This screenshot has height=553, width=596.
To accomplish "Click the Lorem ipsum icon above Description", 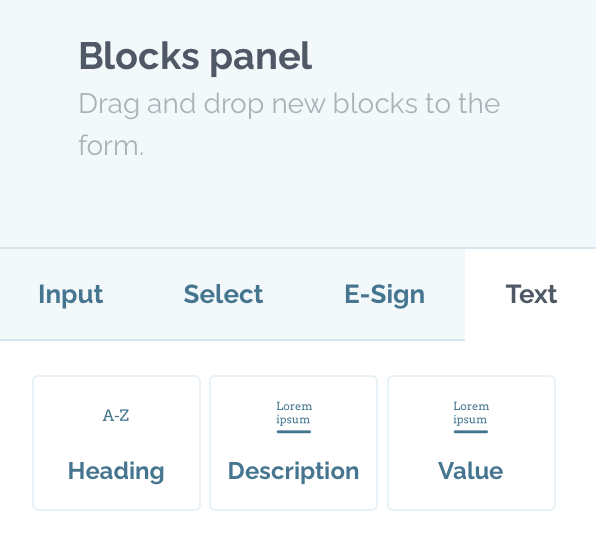I will point(294,417).
